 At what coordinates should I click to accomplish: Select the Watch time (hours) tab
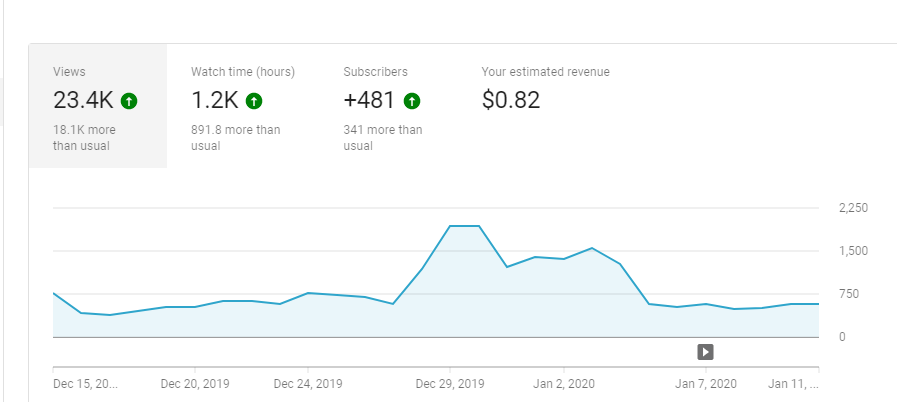coord(243,106)
